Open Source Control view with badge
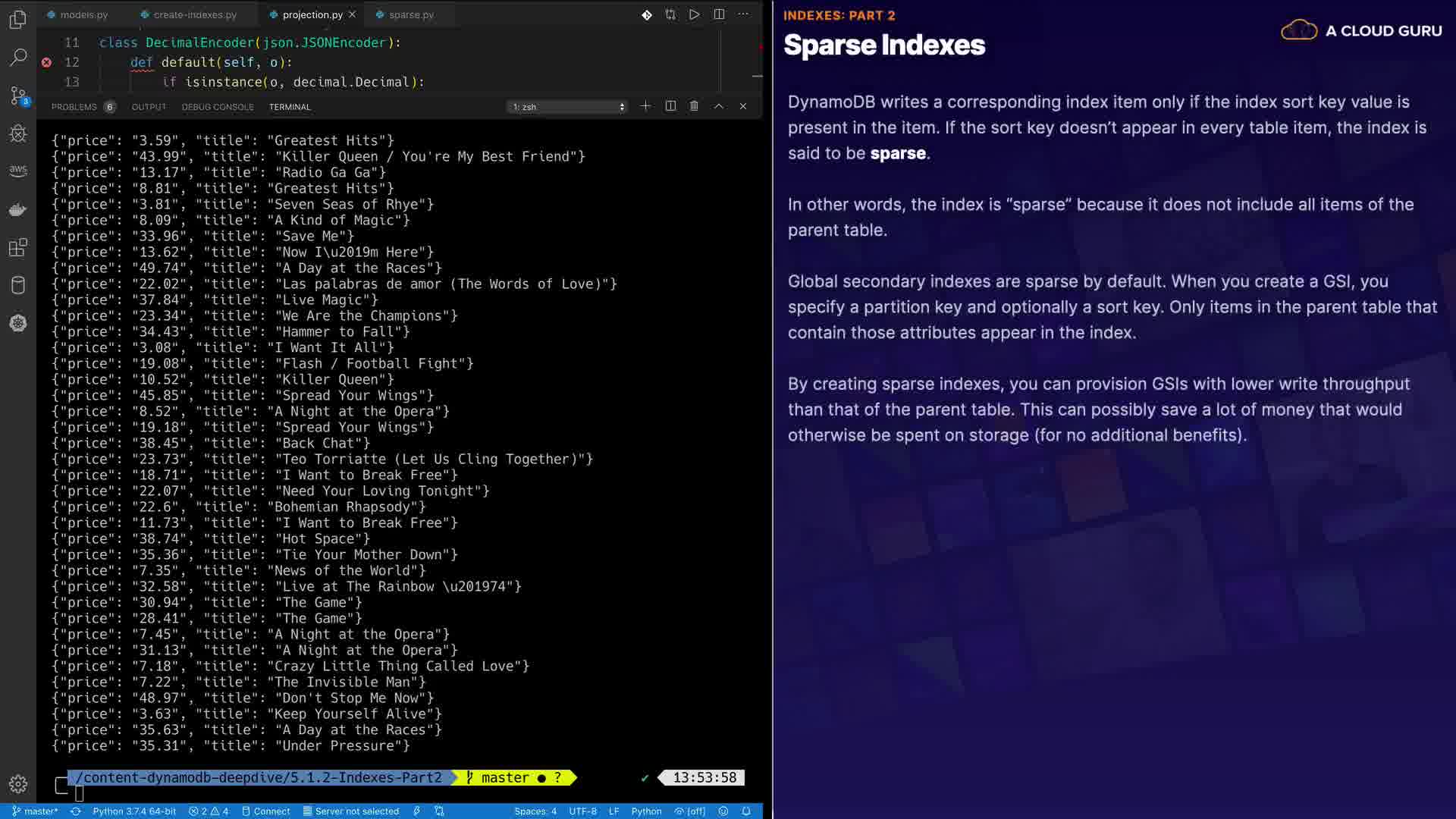The image size is (1456, 819). tap(18, 96)
